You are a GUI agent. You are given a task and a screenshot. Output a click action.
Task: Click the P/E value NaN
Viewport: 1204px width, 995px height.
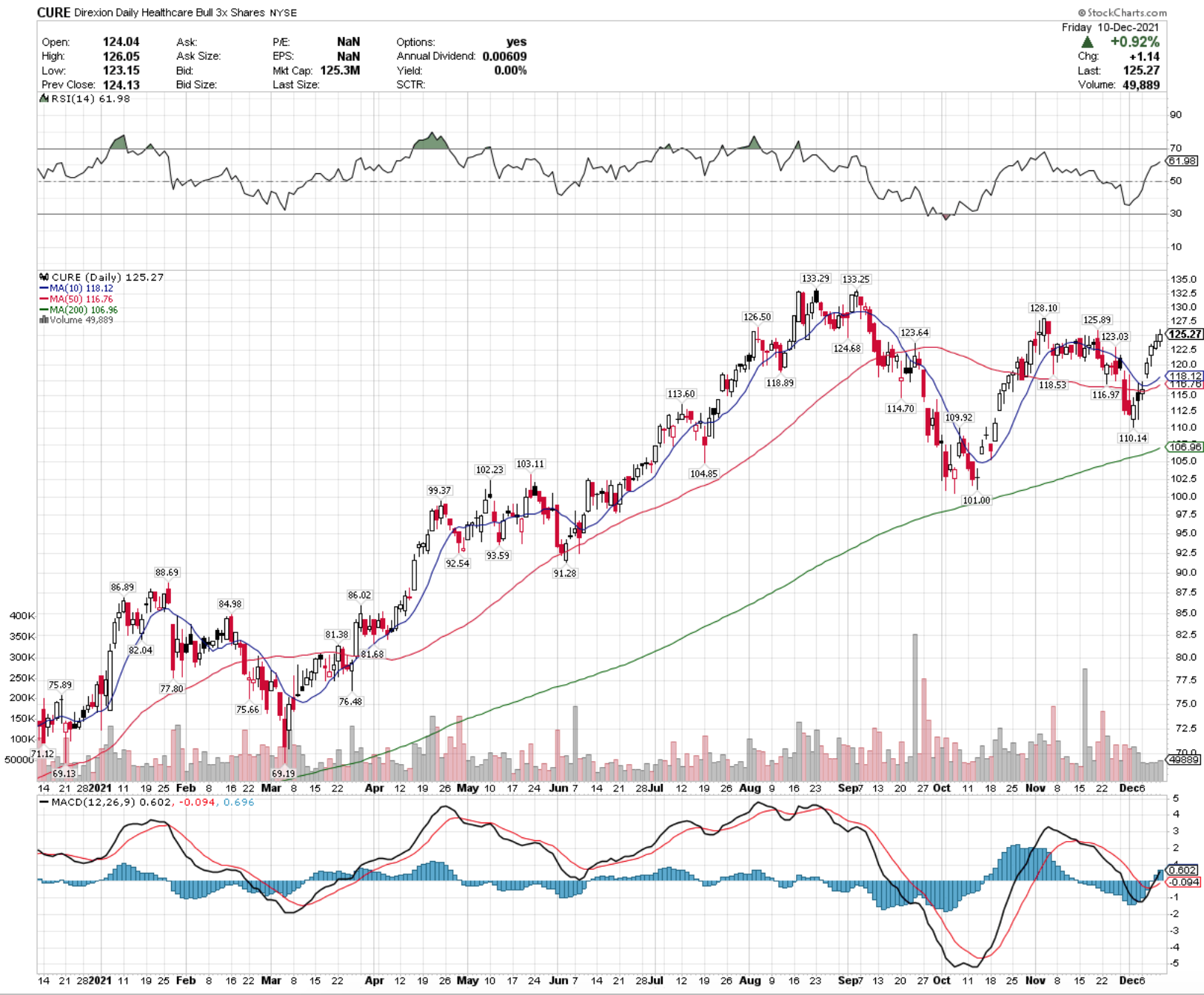point(348,42)
